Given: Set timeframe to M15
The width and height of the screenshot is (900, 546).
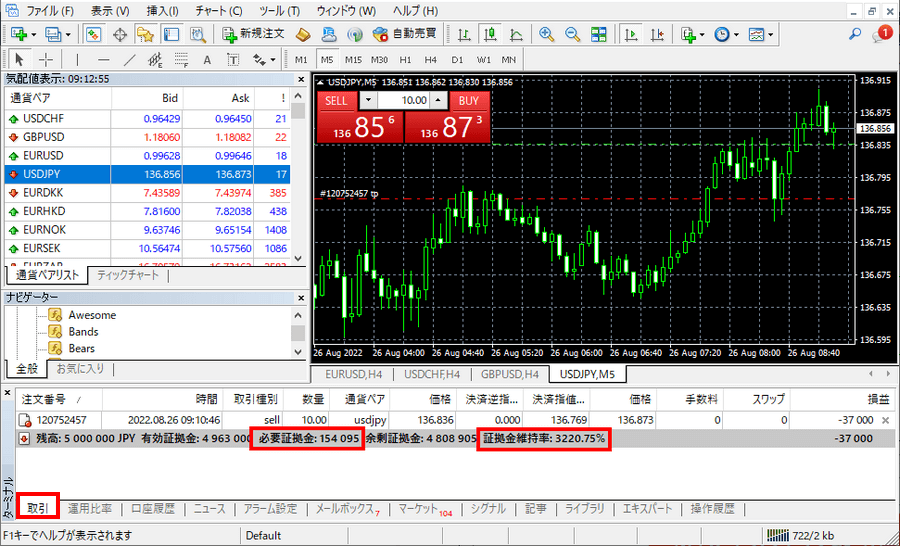Looking at the screenshot, I should pos(353,60).
